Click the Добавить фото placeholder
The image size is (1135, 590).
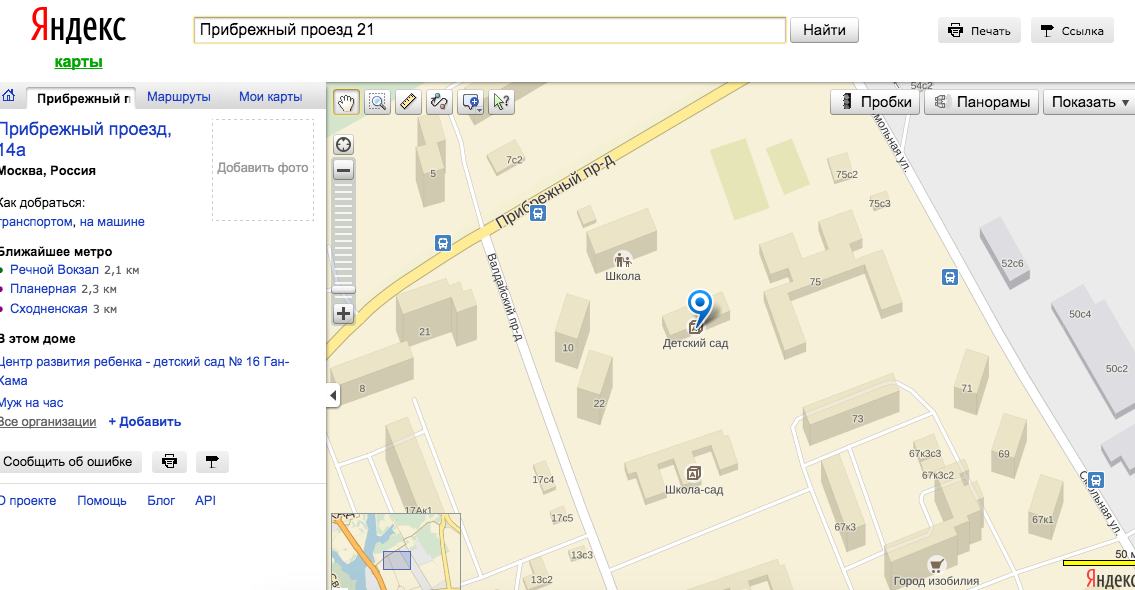[x=263, y=169]
